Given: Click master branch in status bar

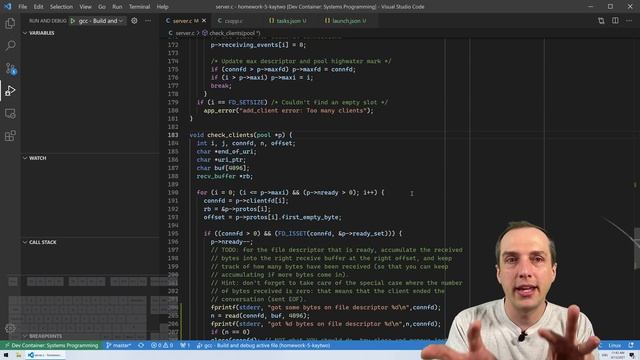Looking at the screenshot, I should click(118, 345).
